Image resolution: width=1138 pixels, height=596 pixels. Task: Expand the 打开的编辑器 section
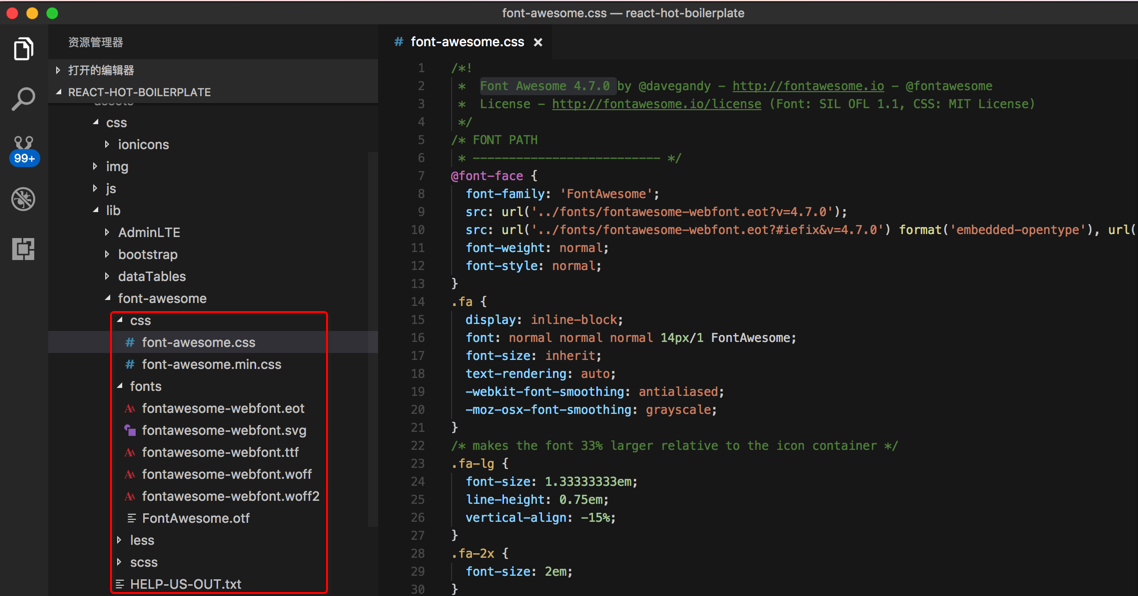point(101,71)
